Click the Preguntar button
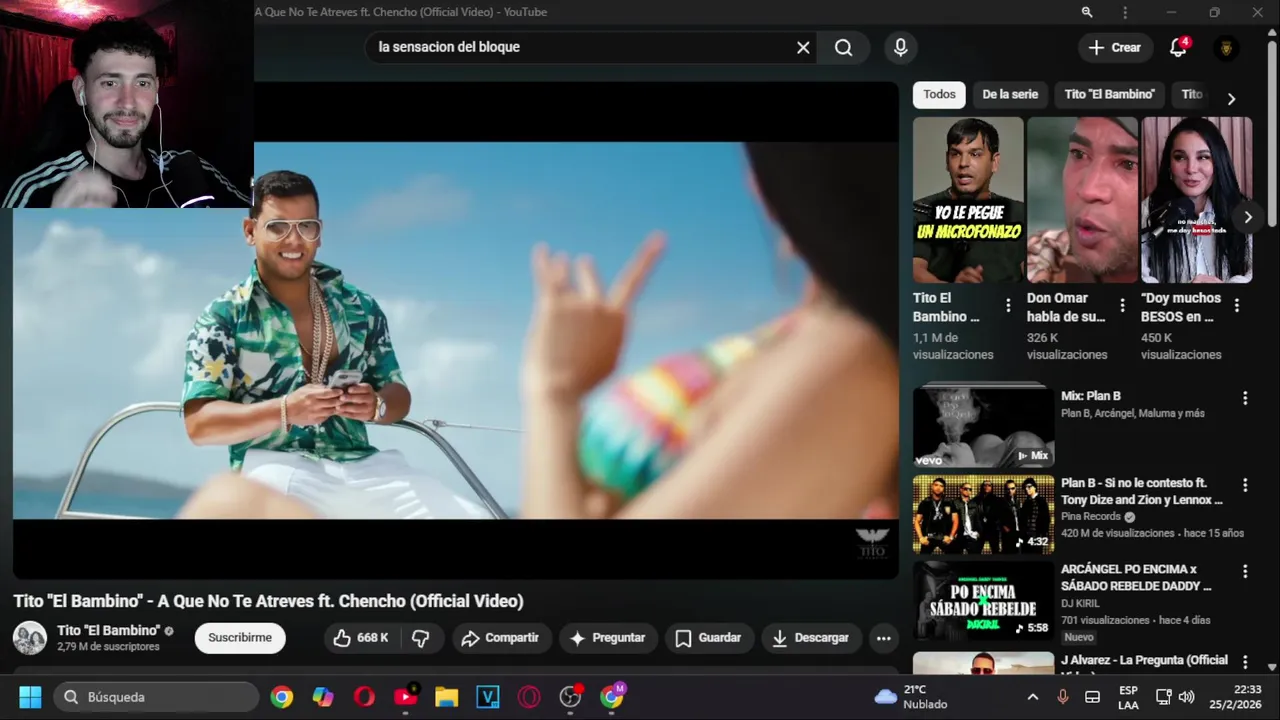Viewport: 1280px width, 720px height. point(608,638)
